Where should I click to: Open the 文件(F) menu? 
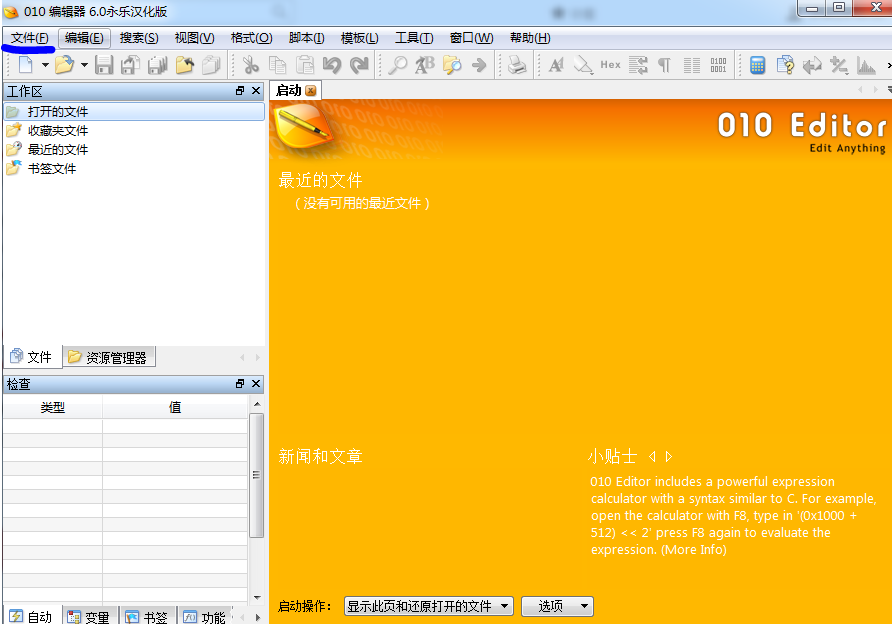pos(27,37)
